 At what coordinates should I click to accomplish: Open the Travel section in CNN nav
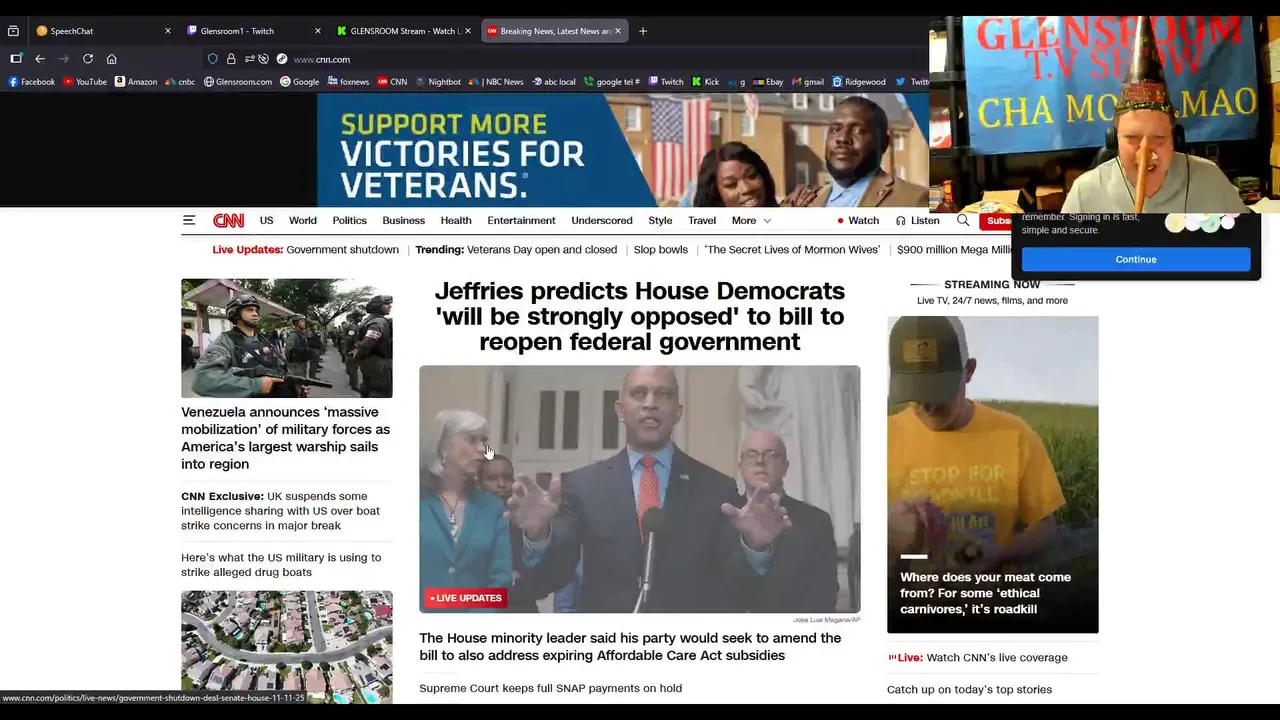click(x=702, y=221)
